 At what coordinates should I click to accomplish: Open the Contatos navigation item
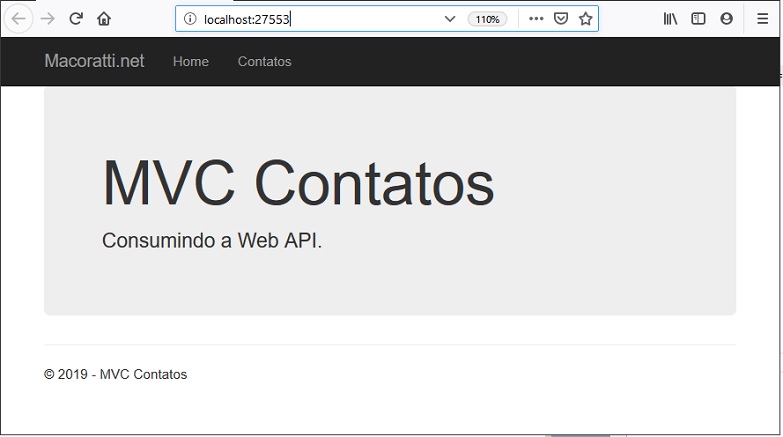[265, 61]
